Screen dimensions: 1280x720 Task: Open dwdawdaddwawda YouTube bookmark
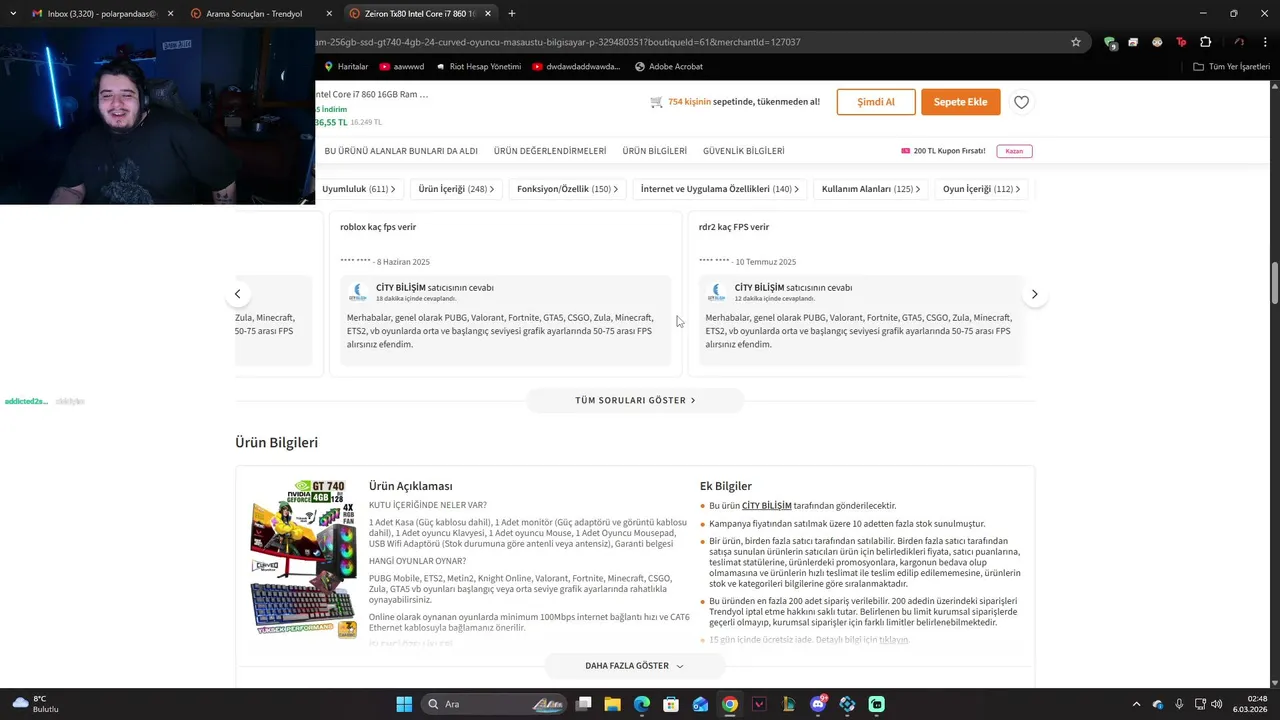(x=578, y=66)
